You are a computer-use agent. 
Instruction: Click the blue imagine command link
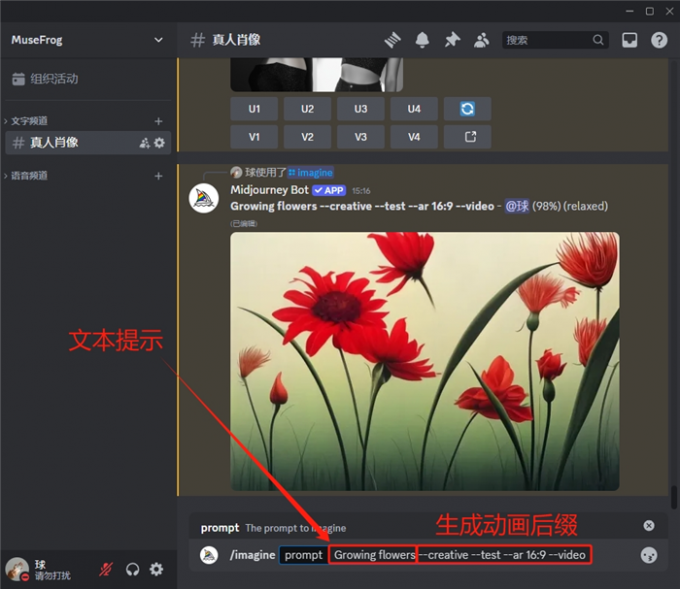pyautogui.click(x=311, y=173)
